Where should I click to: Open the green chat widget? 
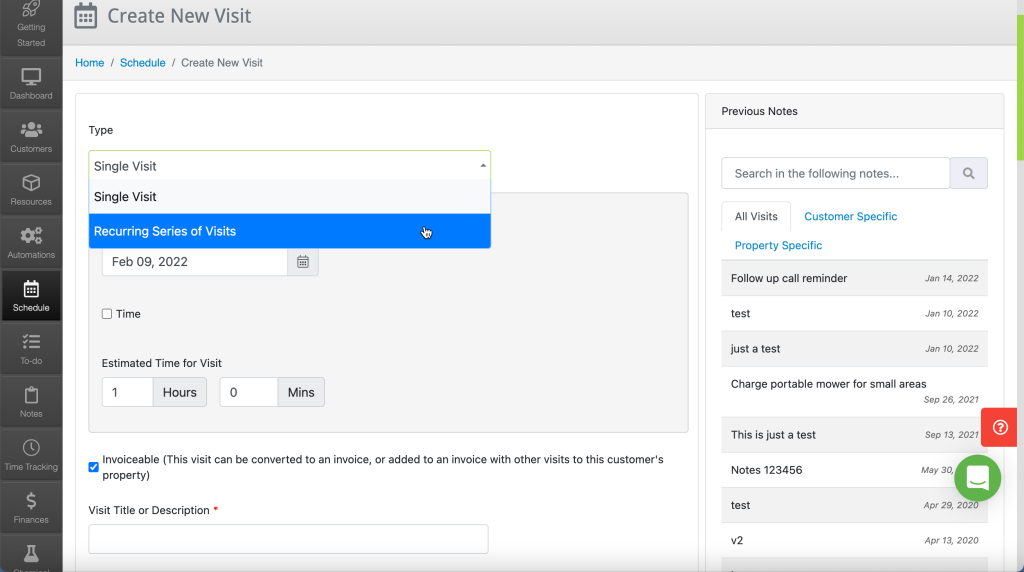[978, 478]
